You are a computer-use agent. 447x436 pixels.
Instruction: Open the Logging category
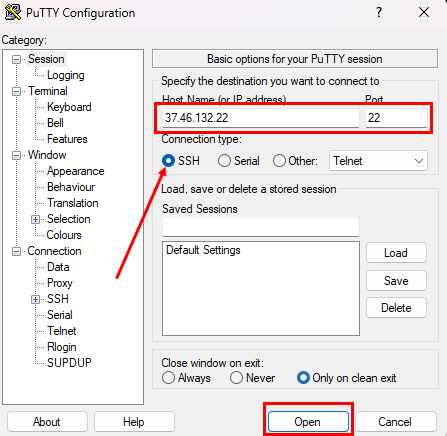click(66, 75)
